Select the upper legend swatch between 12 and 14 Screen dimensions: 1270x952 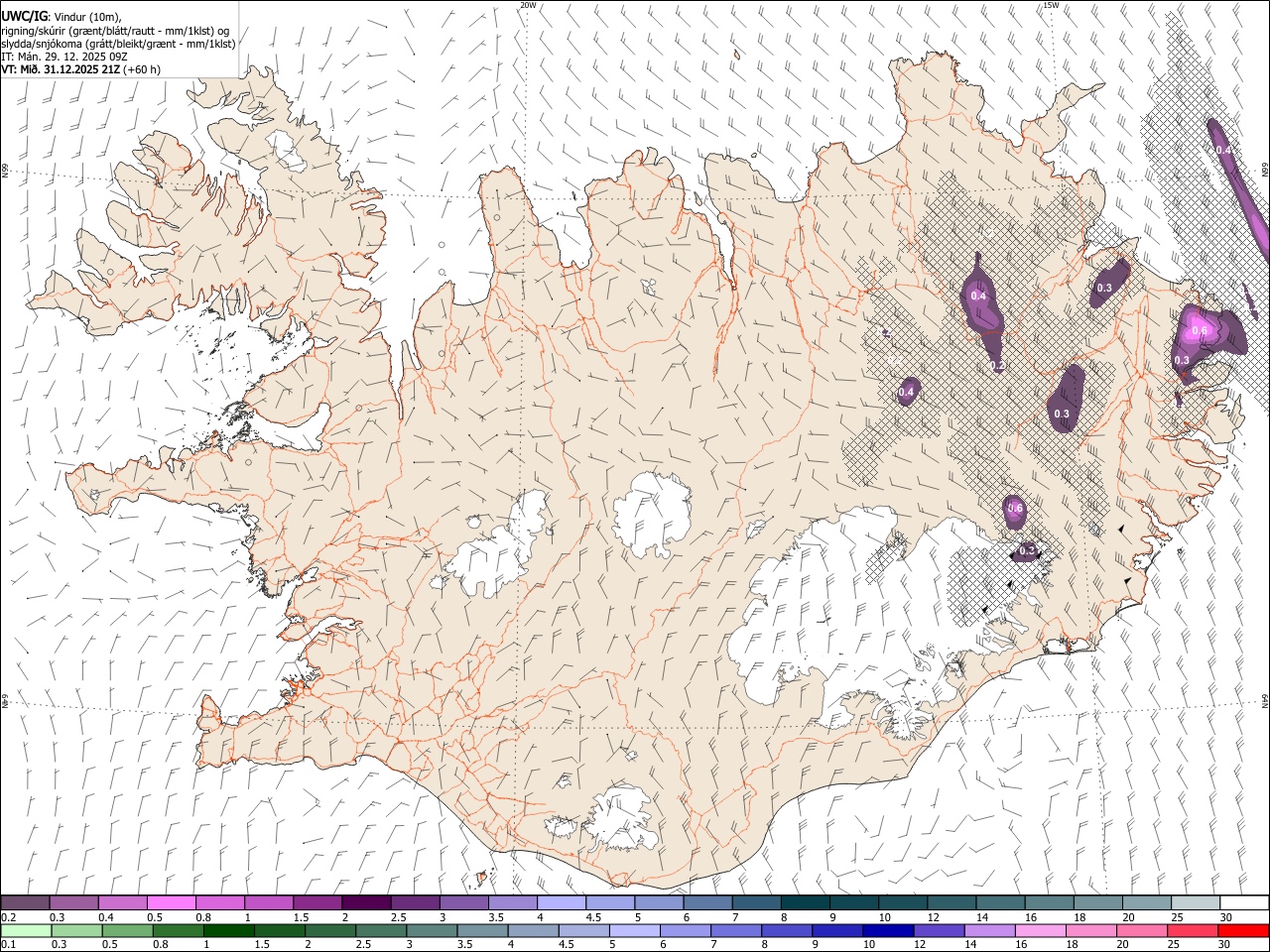point(952,903)
